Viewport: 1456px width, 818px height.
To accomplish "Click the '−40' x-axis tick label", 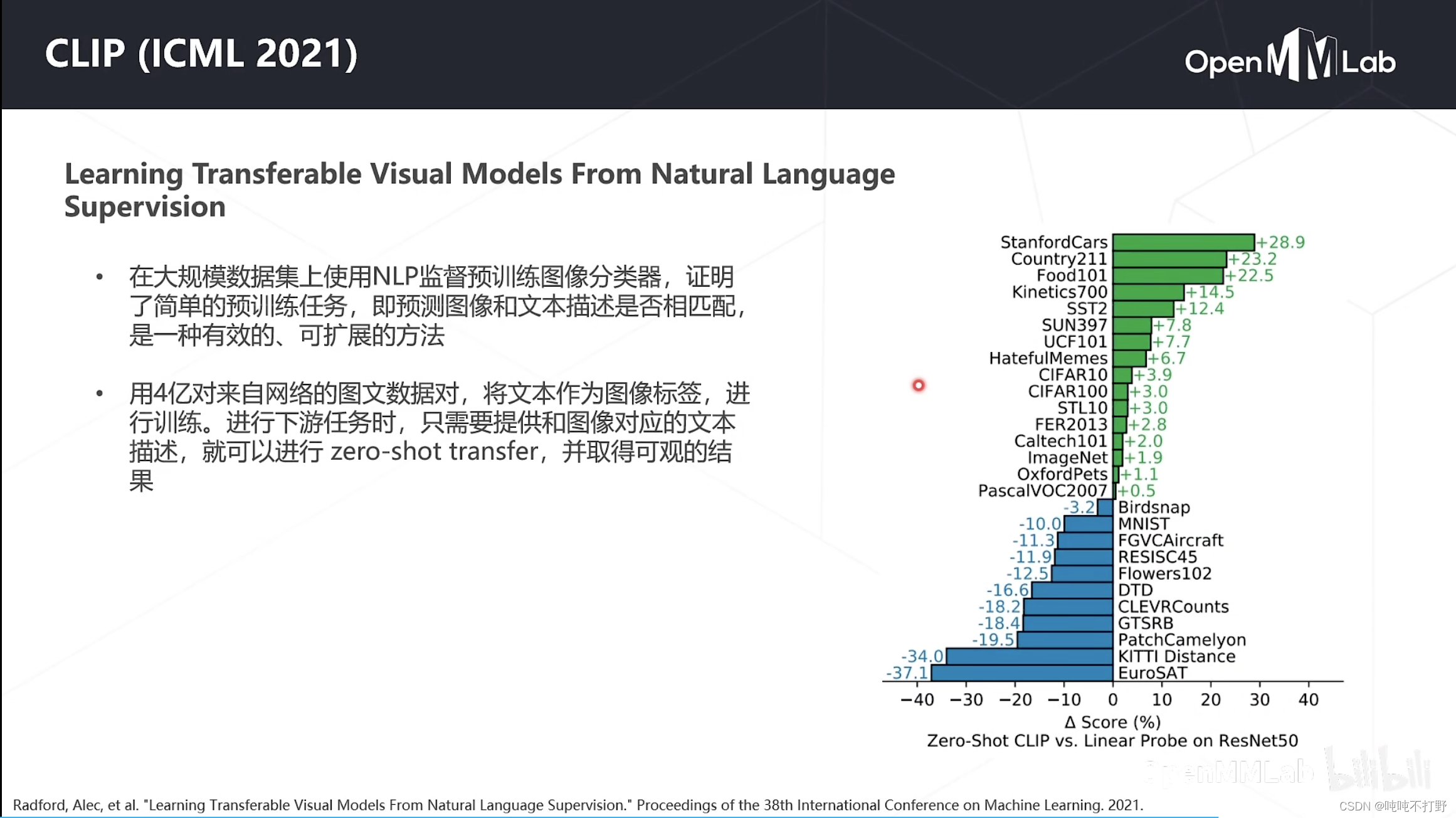I will (x=917, y=699).
